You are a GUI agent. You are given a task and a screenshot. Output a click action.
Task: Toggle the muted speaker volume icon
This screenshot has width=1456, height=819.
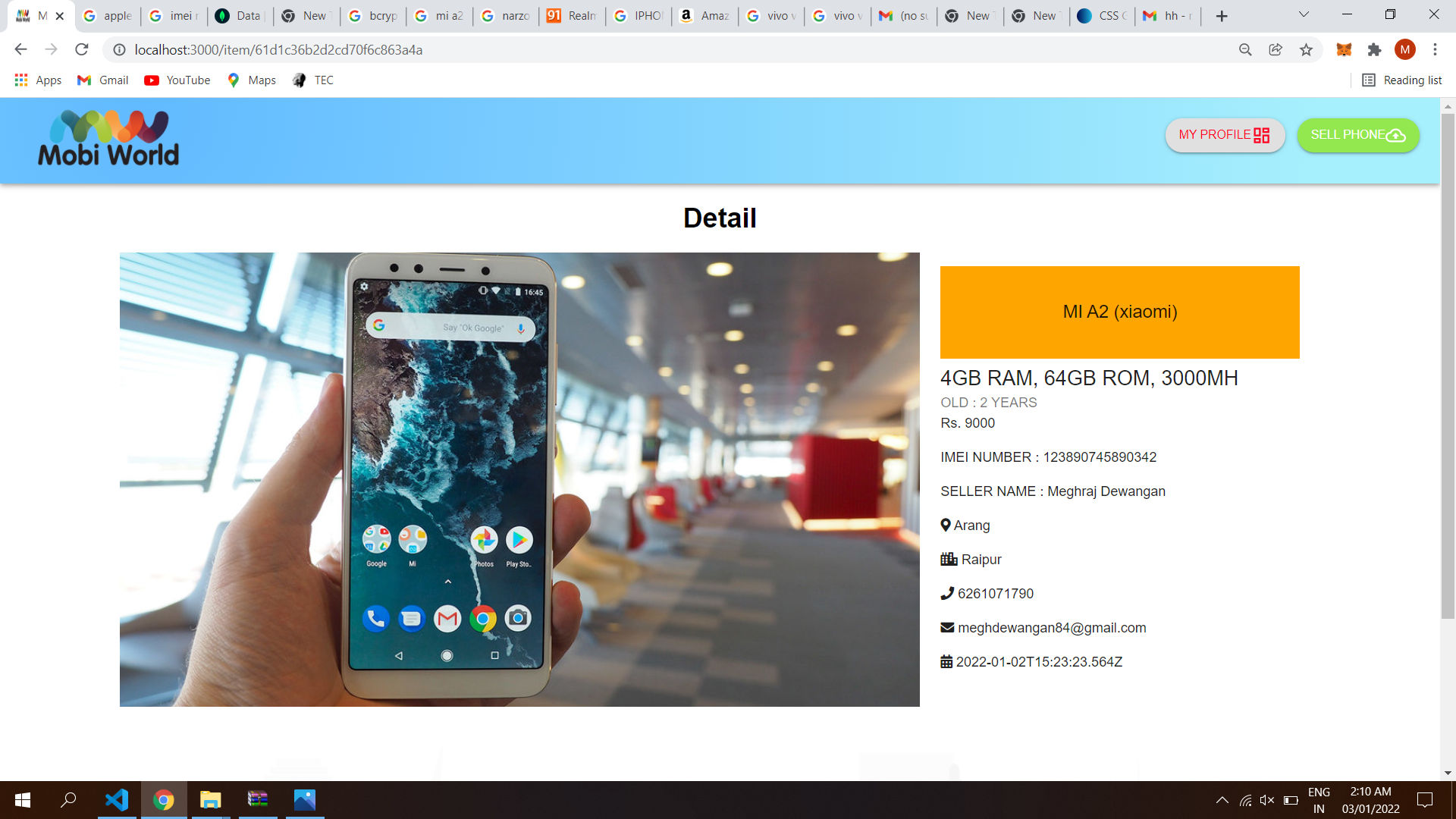(x=1267, y=800)
